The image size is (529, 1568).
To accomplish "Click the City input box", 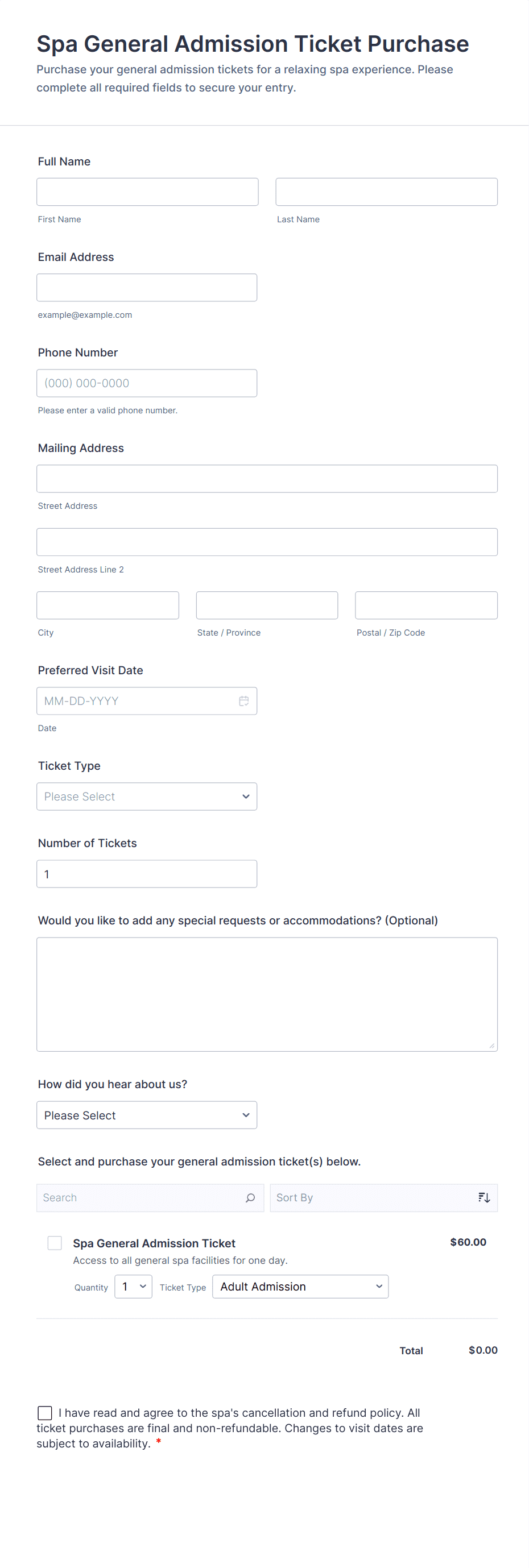I will [108, 605].
